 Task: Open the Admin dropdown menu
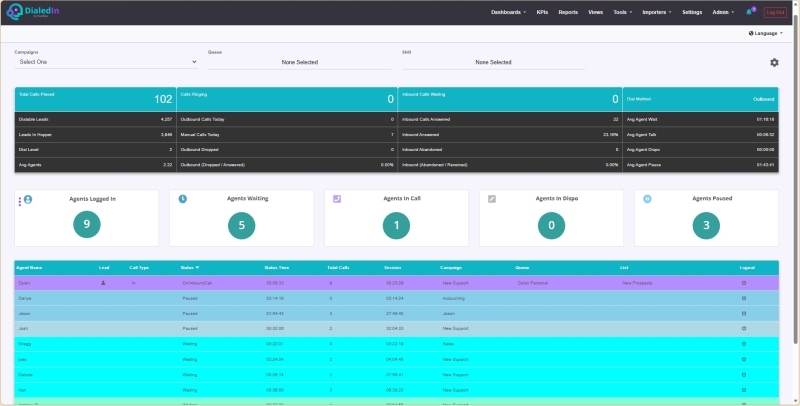(723, 12)
